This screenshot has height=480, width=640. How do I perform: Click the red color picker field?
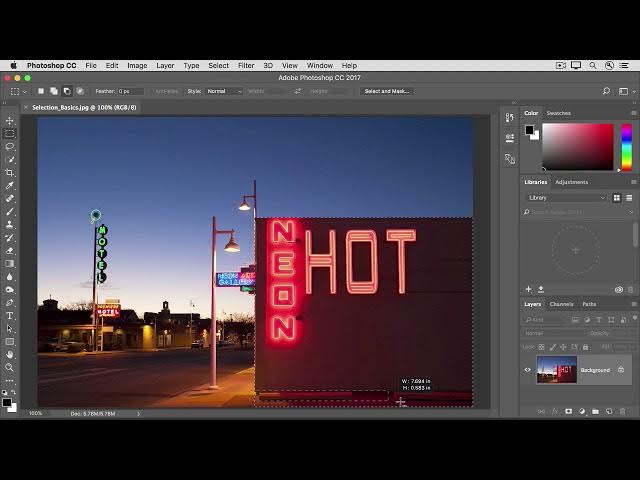coord(577,147)
